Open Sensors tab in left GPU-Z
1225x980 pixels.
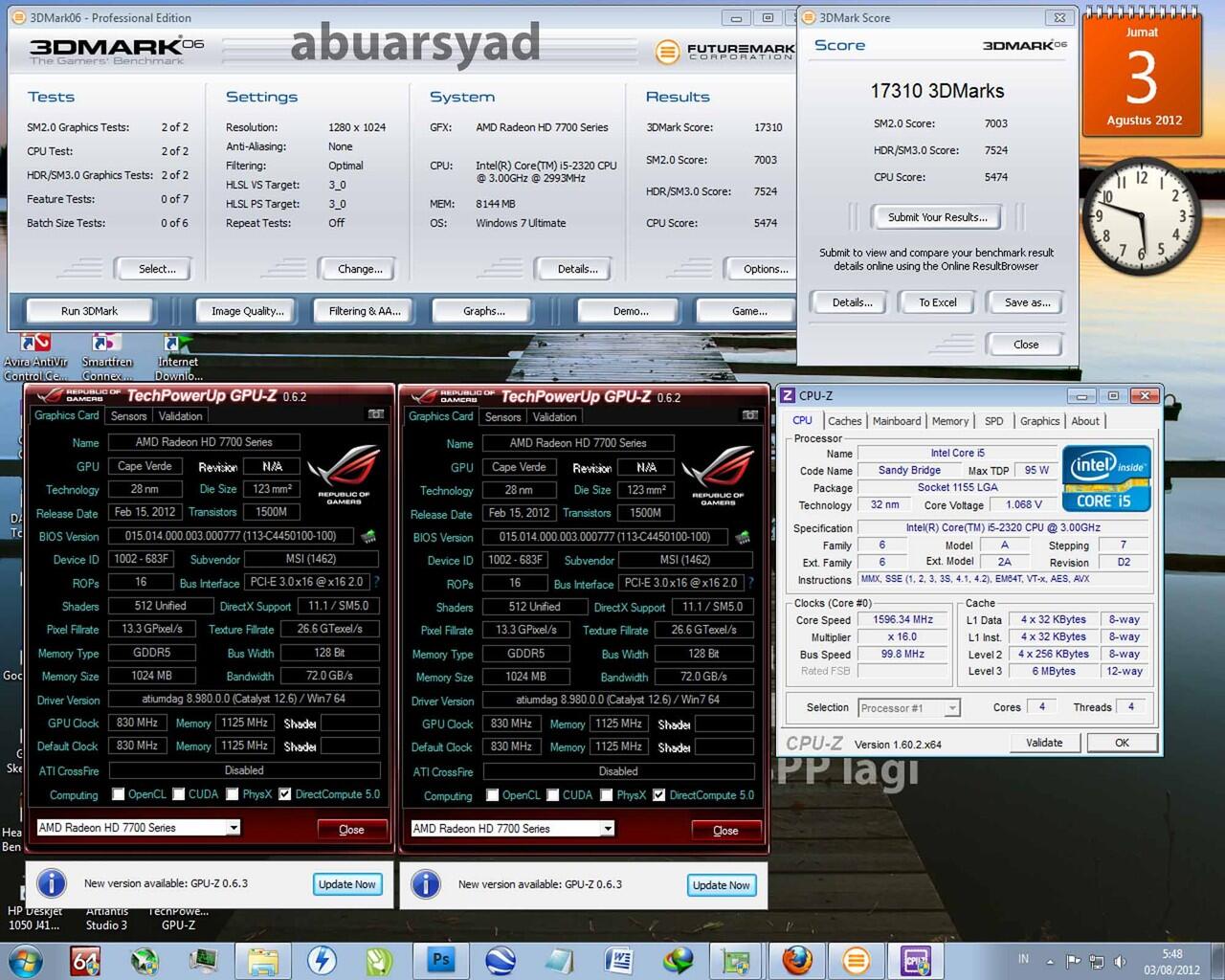pos(128,416)
